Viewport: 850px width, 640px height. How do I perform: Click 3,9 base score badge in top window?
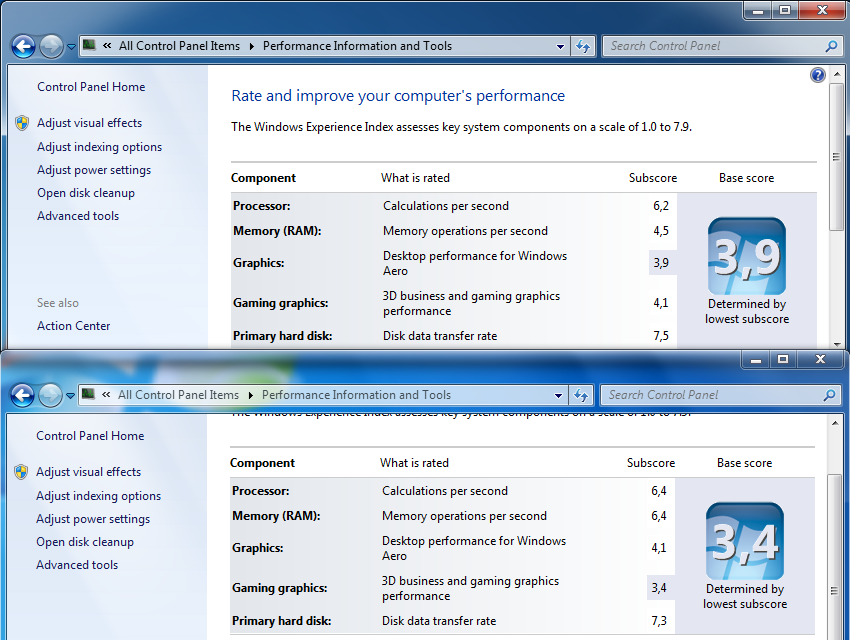pos(746,256)
